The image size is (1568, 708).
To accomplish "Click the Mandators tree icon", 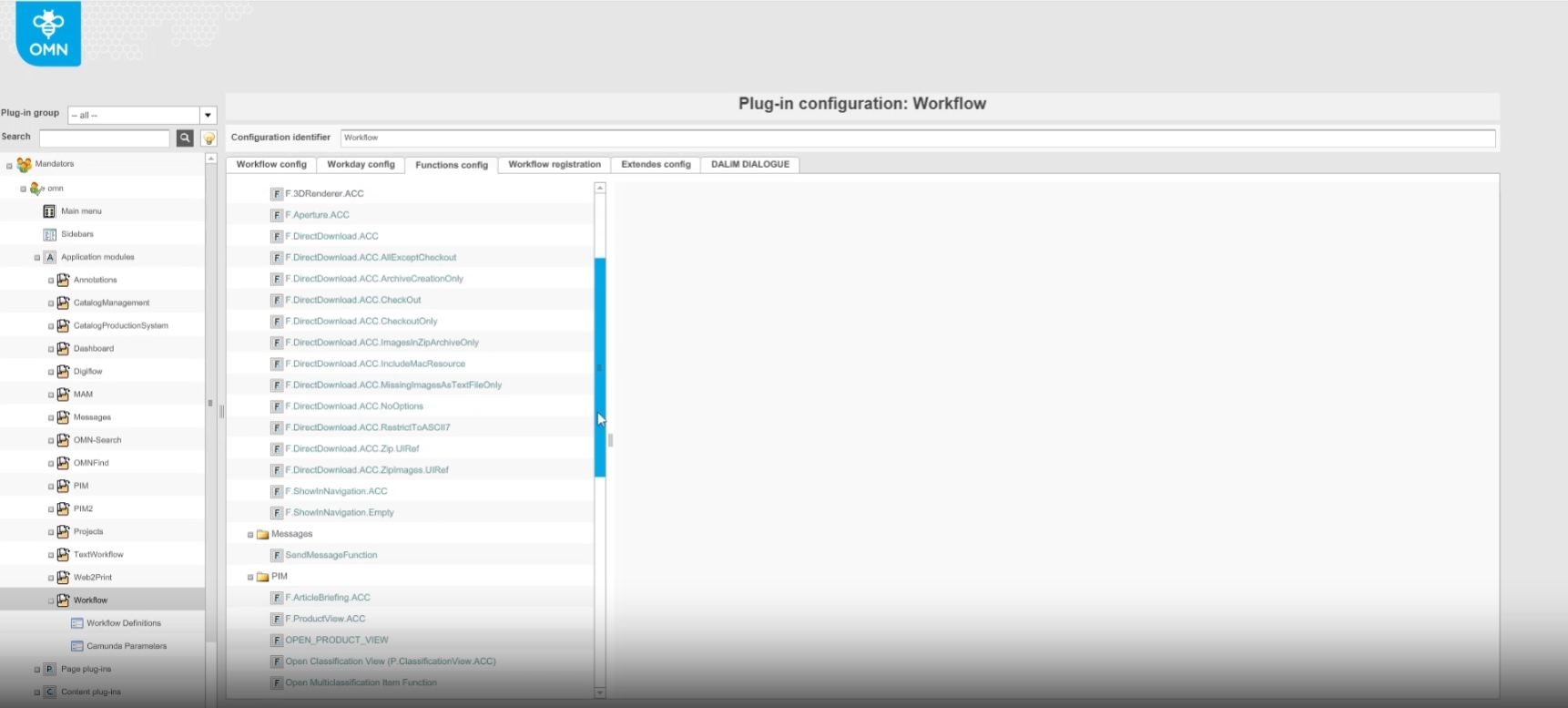I will [25, 165].
